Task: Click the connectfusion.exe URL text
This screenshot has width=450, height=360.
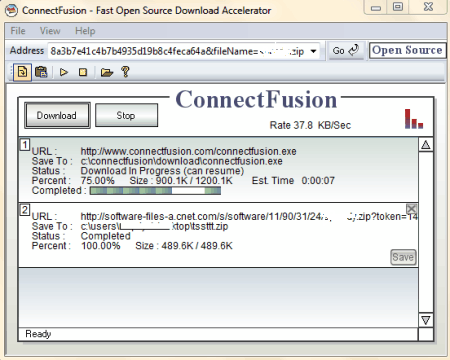Action: (x=188, y=151)
